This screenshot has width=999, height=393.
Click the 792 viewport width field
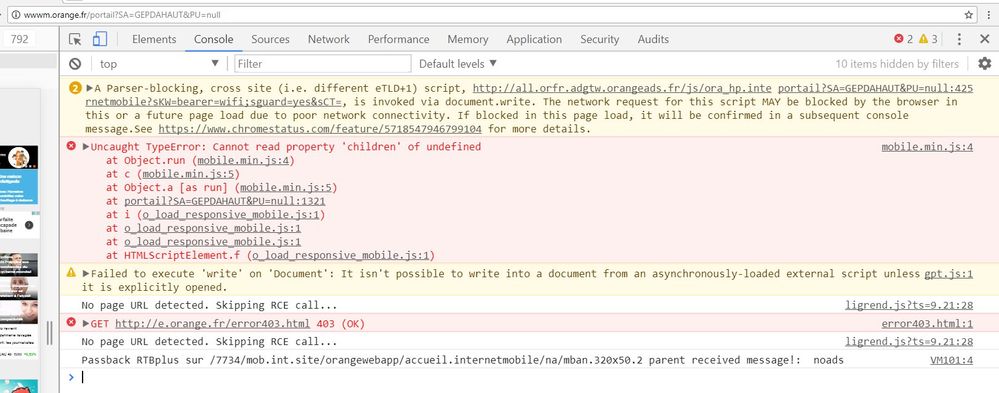[19, 39]
